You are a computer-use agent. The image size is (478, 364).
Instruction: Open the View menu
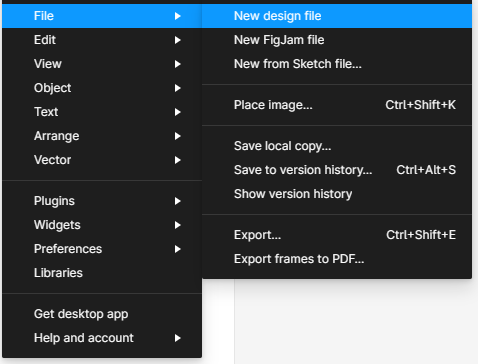pos(102,64)
